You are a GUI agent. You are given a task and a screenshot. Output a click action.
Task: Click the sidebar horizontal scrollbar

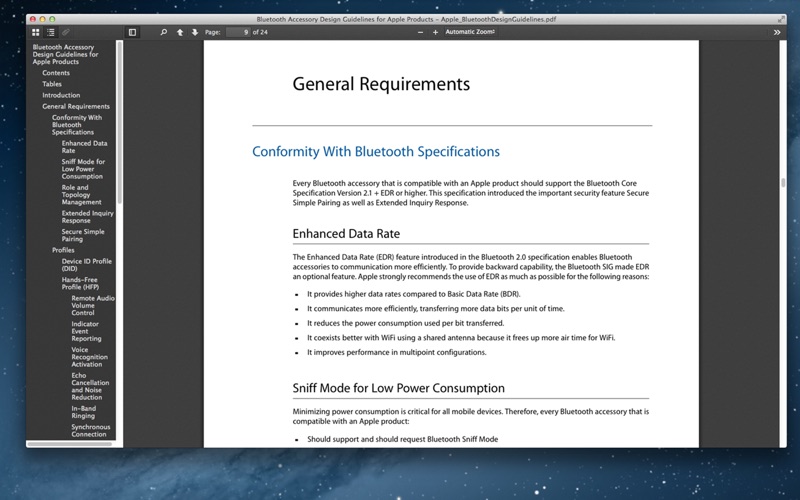point(70,444)
